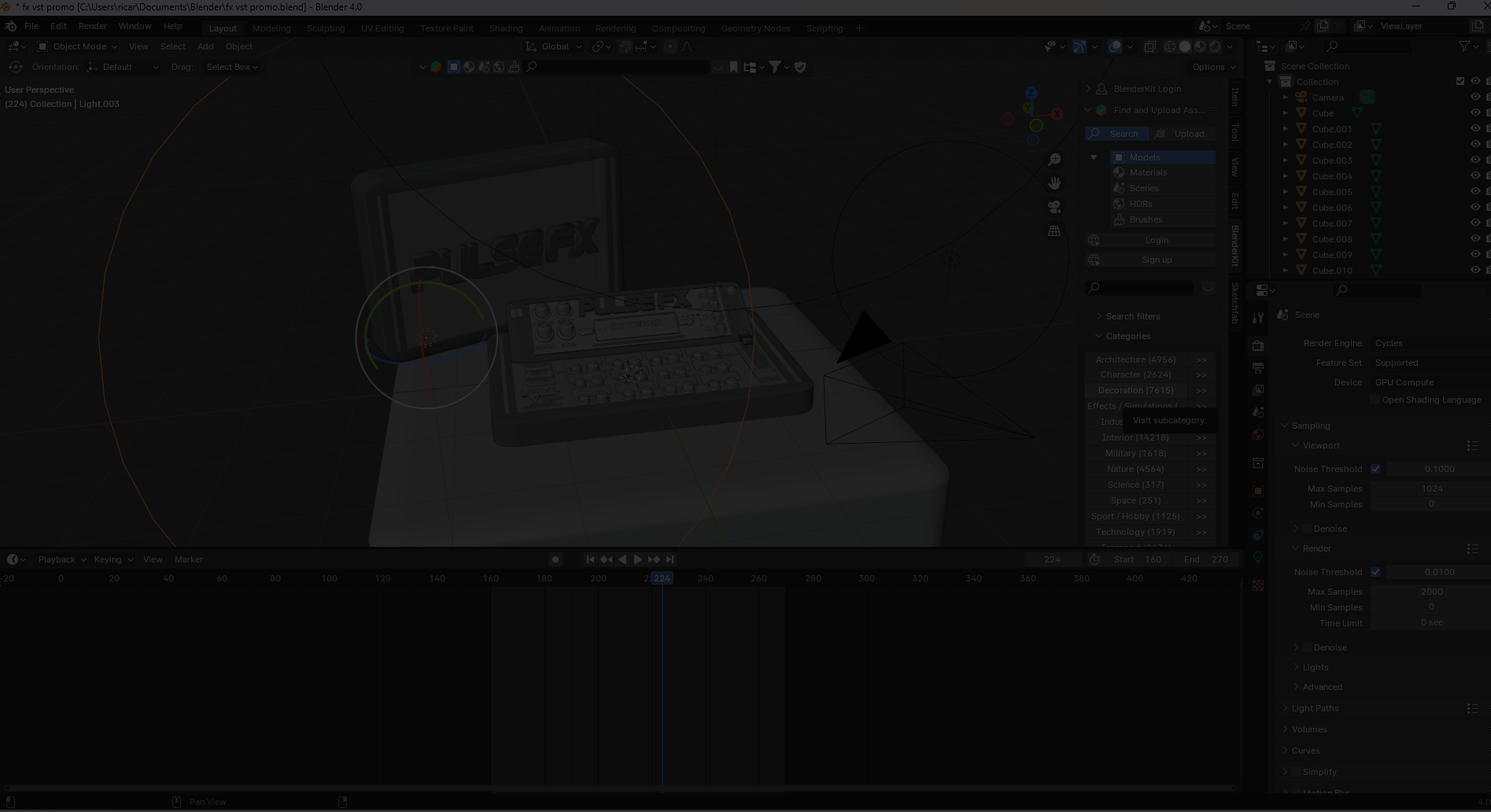Viewport: 1491px width, 812px height.
Task: Uncheck the Collection exclude checkbox
Action: click(1460, 82)
